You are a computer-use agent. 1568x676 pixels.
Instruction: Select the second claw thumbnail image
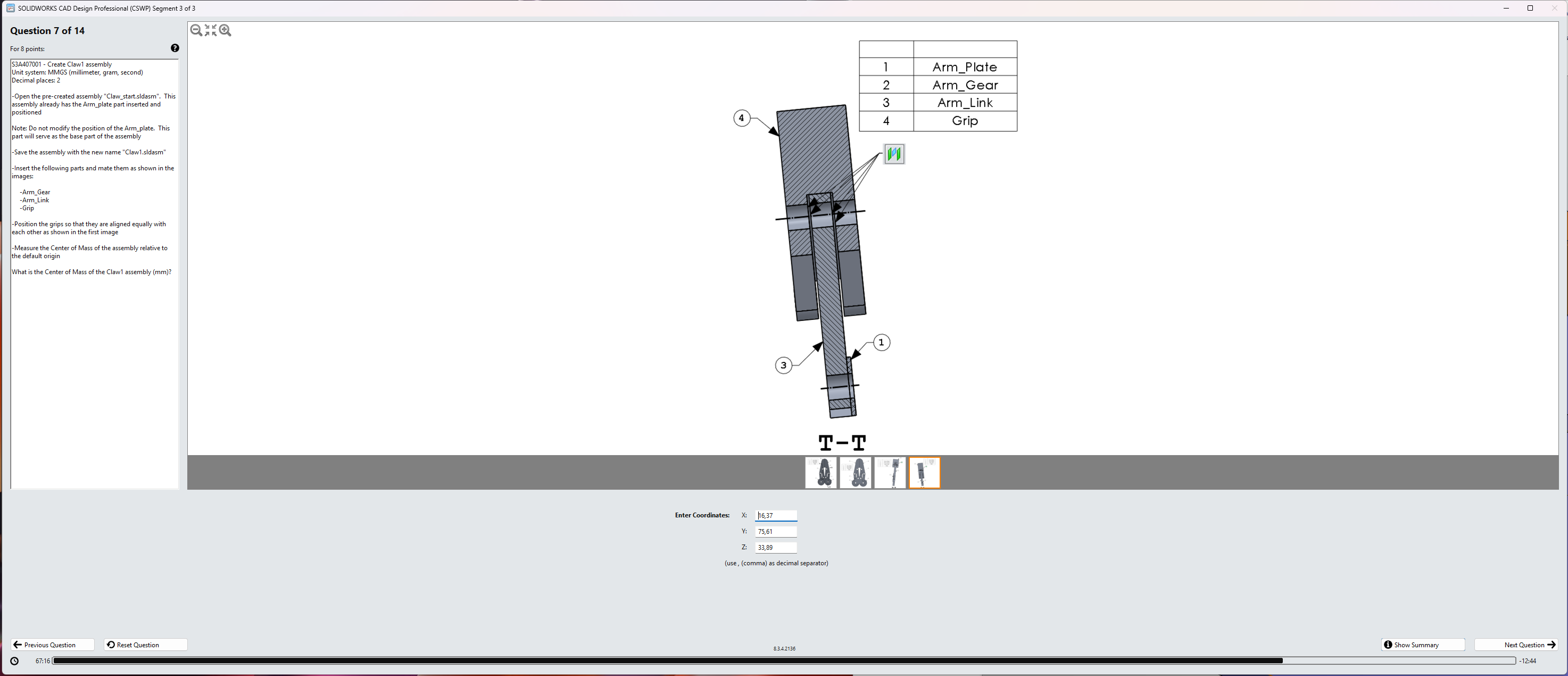click(x=855, y=473)
